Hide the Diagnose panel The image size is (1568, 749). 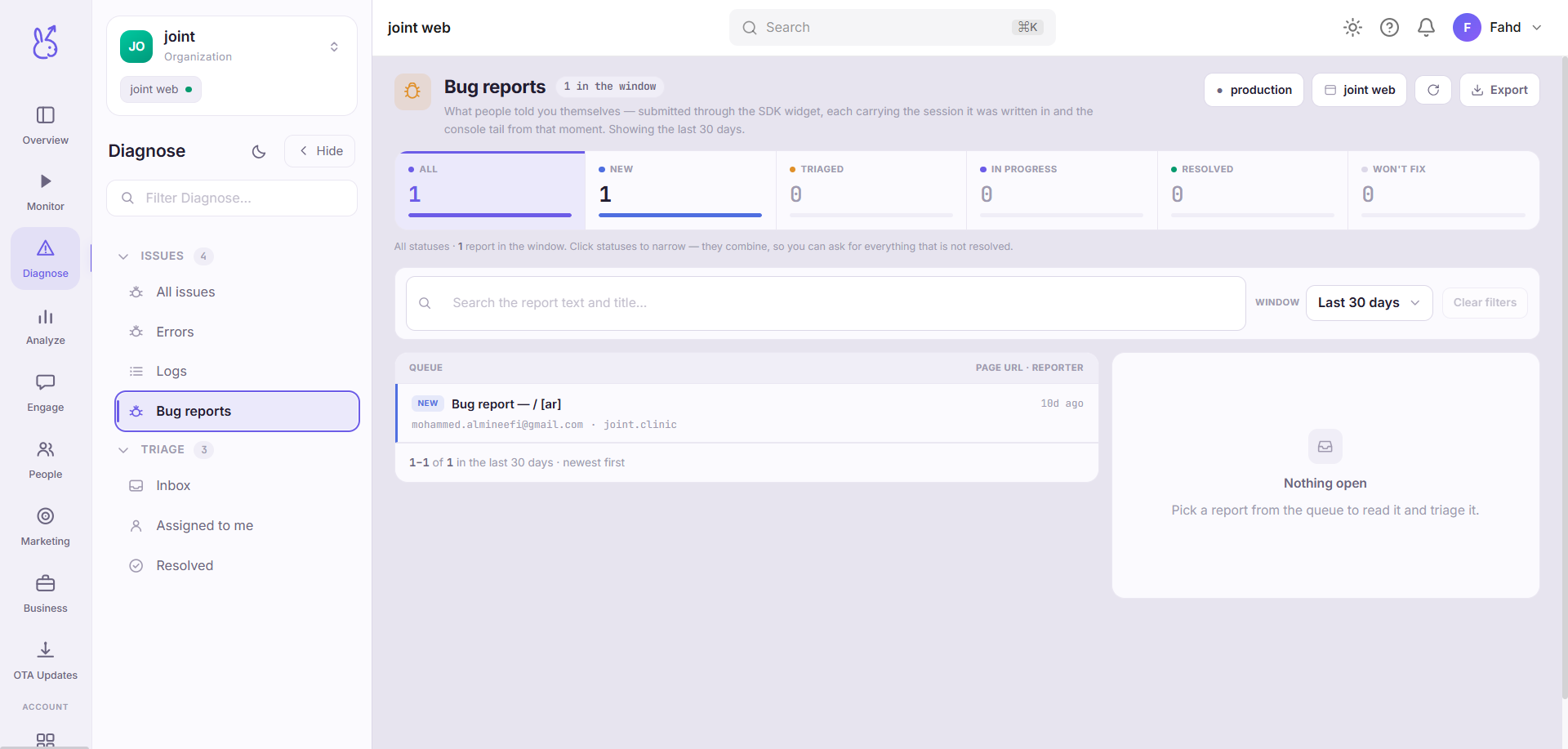tap(320, 151)
